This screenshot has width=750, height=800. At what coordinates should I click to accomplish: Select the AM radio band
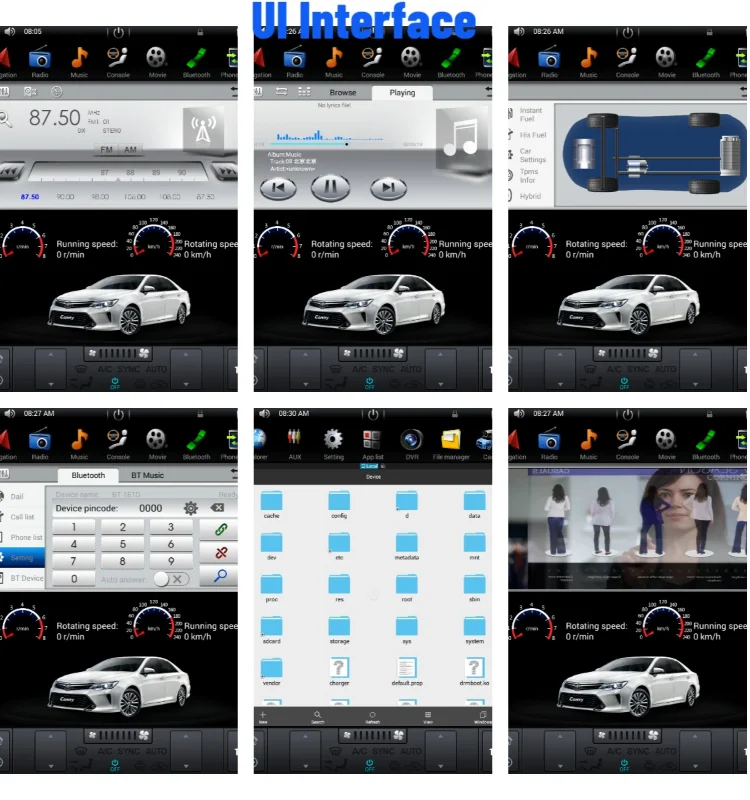[x=131, y=150]
